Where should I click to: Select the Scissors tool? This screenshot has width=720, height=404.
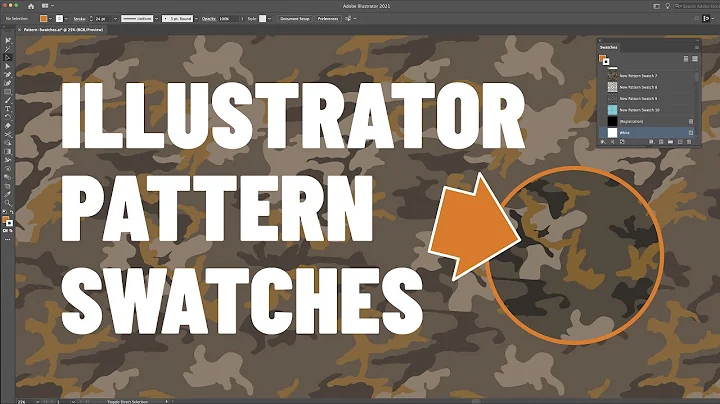(8, 135)
